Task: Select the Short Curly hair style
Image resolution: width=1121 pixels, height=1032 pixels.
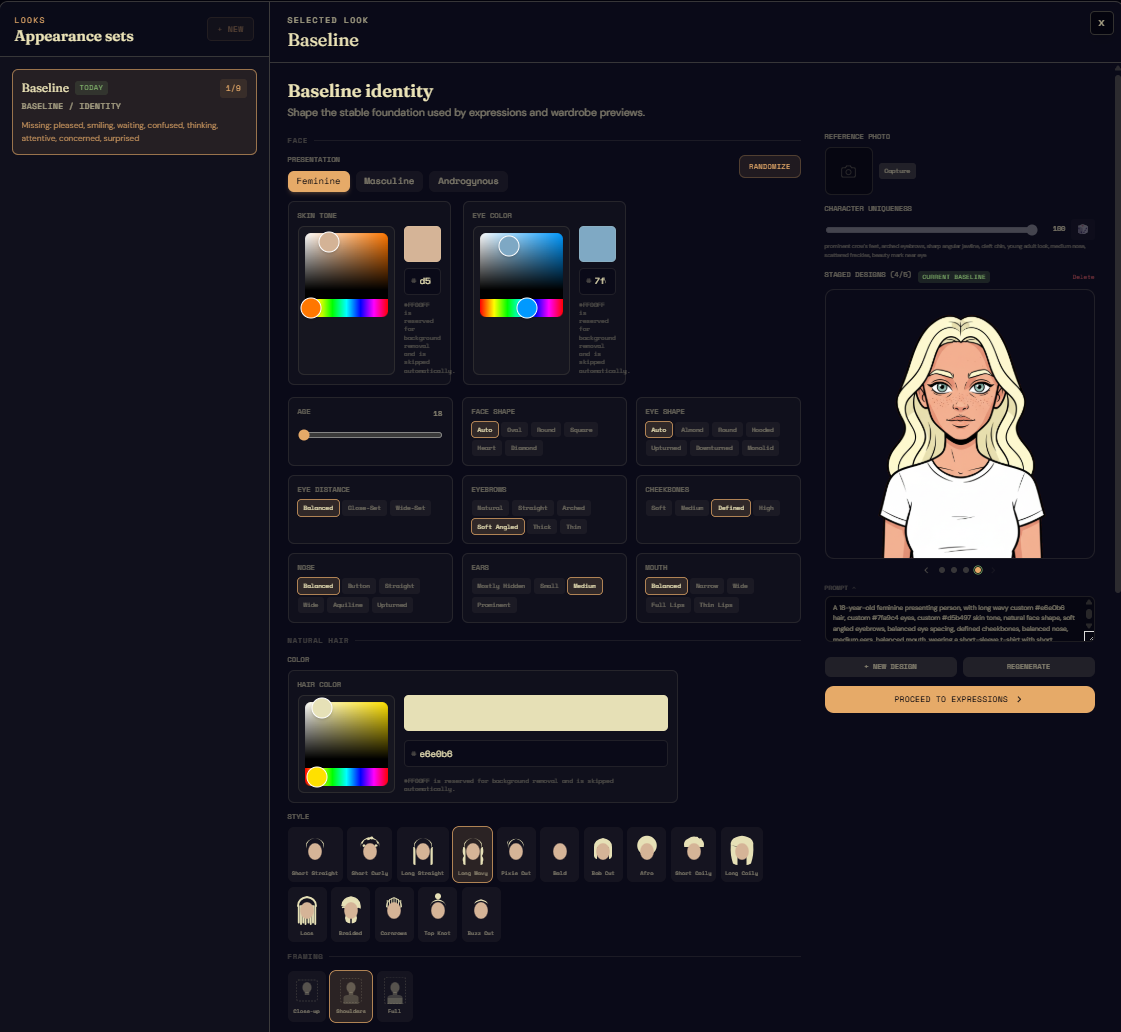Action: [x=370, y=854]
